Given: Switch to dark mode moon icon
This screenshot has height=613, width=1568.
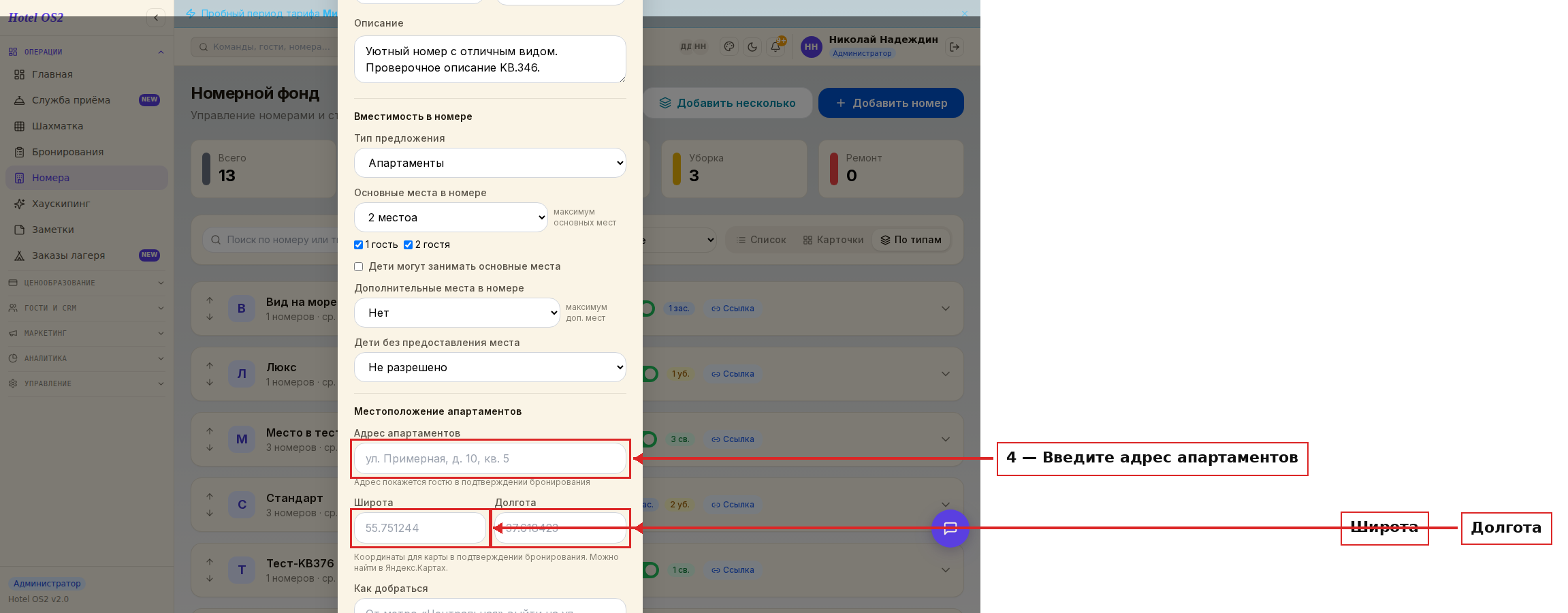Looking at the screenshot, I should click(752, 47).
